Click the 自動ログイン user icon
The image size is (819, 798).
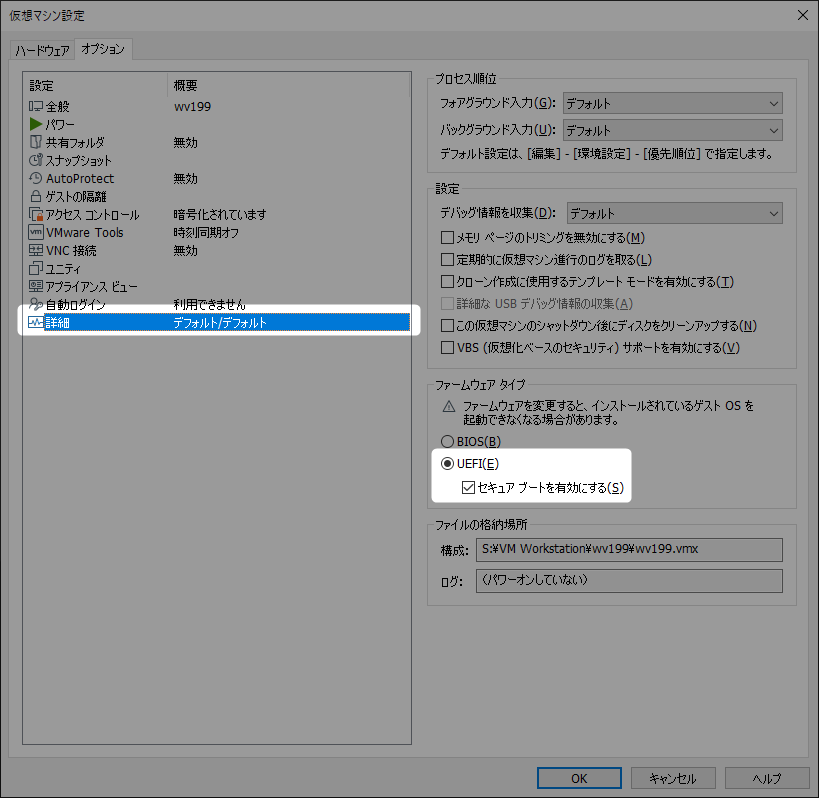(36, 304)
